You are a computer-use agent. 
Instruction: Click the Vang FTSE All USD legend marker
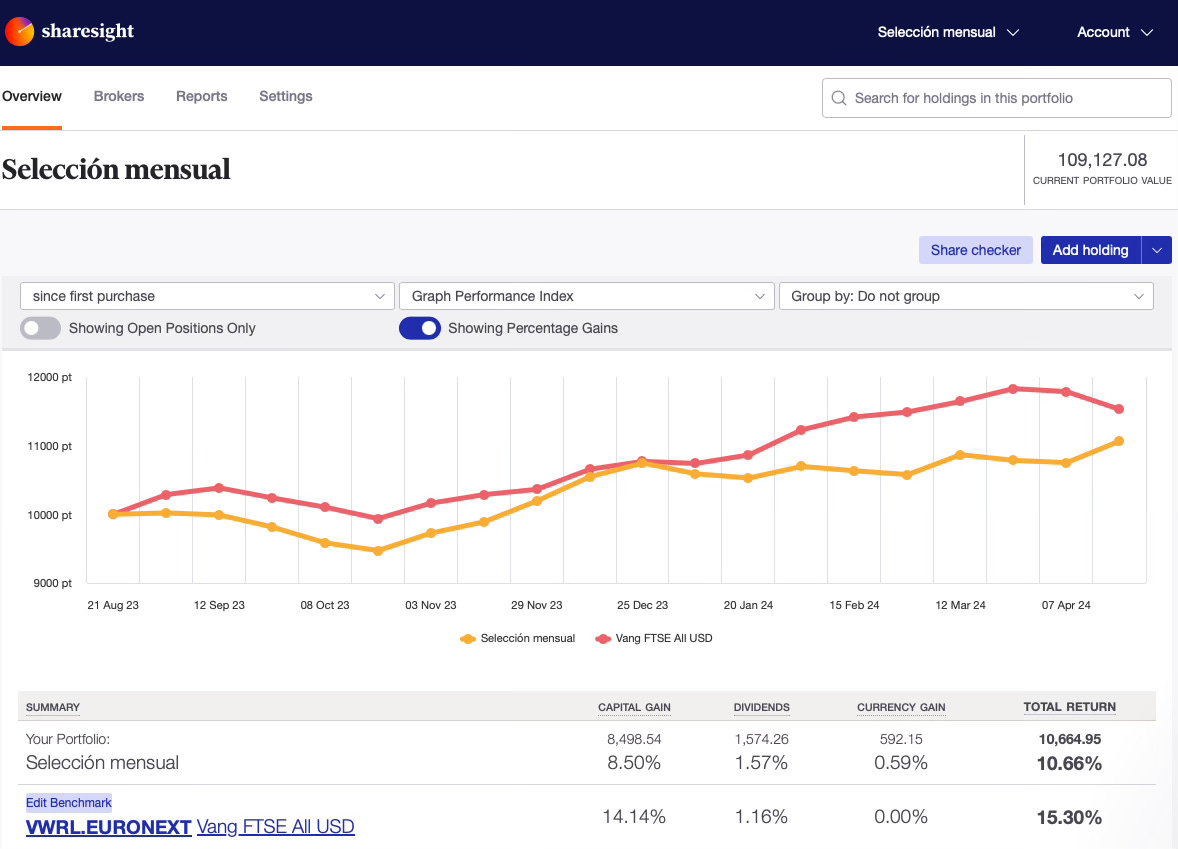pos(603,639)
